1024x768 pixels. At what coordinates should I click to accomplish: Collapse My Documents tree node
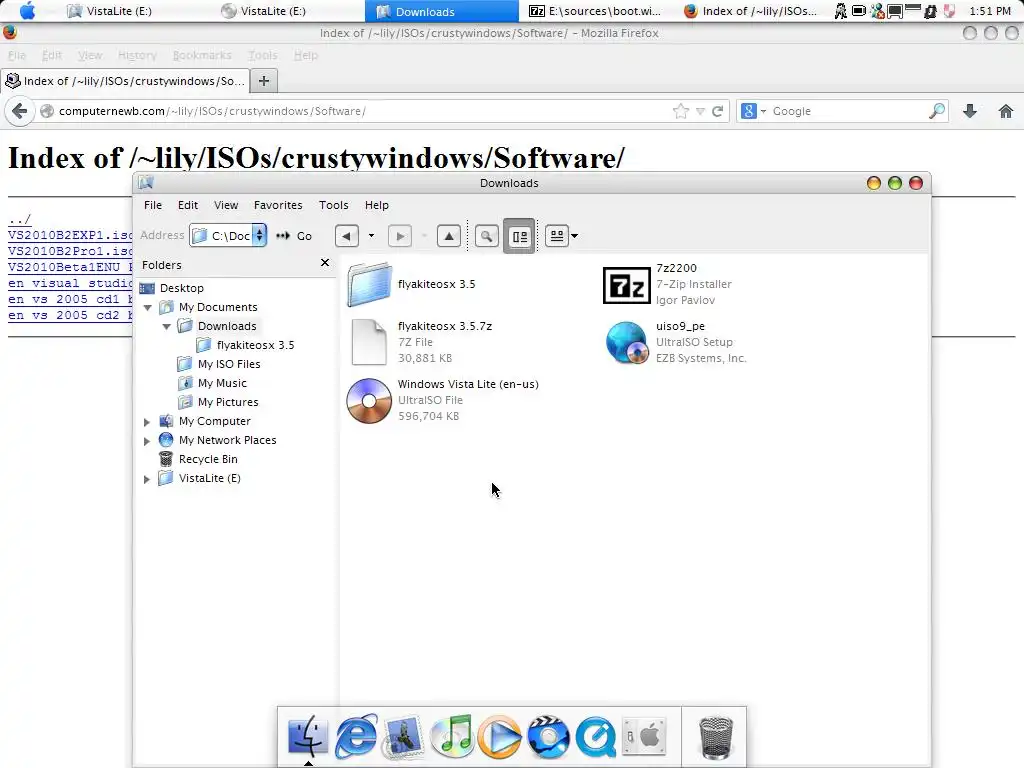pyautogui.click(x=148, y=307)
